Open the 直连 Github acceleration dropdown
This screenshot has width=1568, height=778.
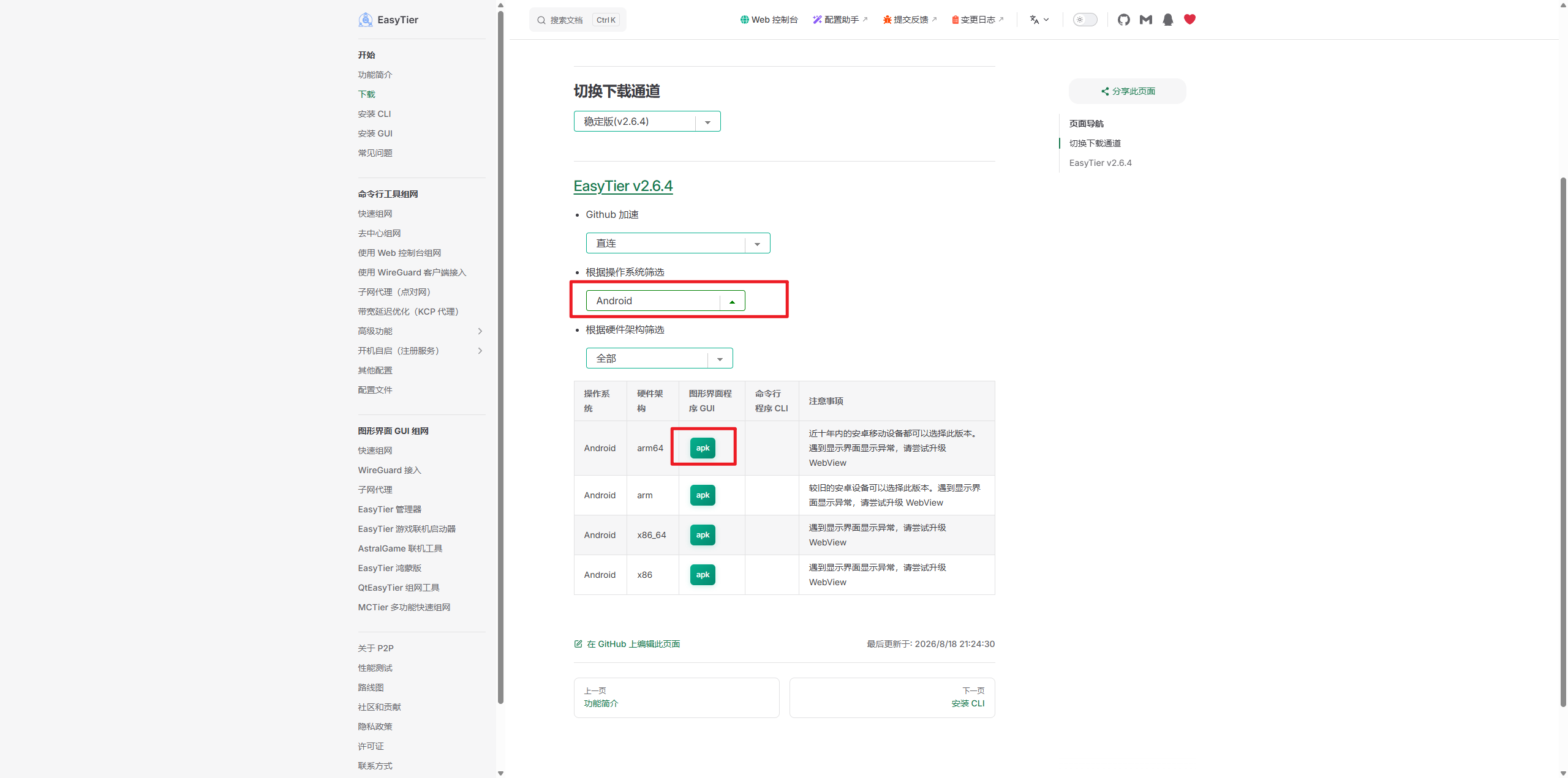pos(678,243)
